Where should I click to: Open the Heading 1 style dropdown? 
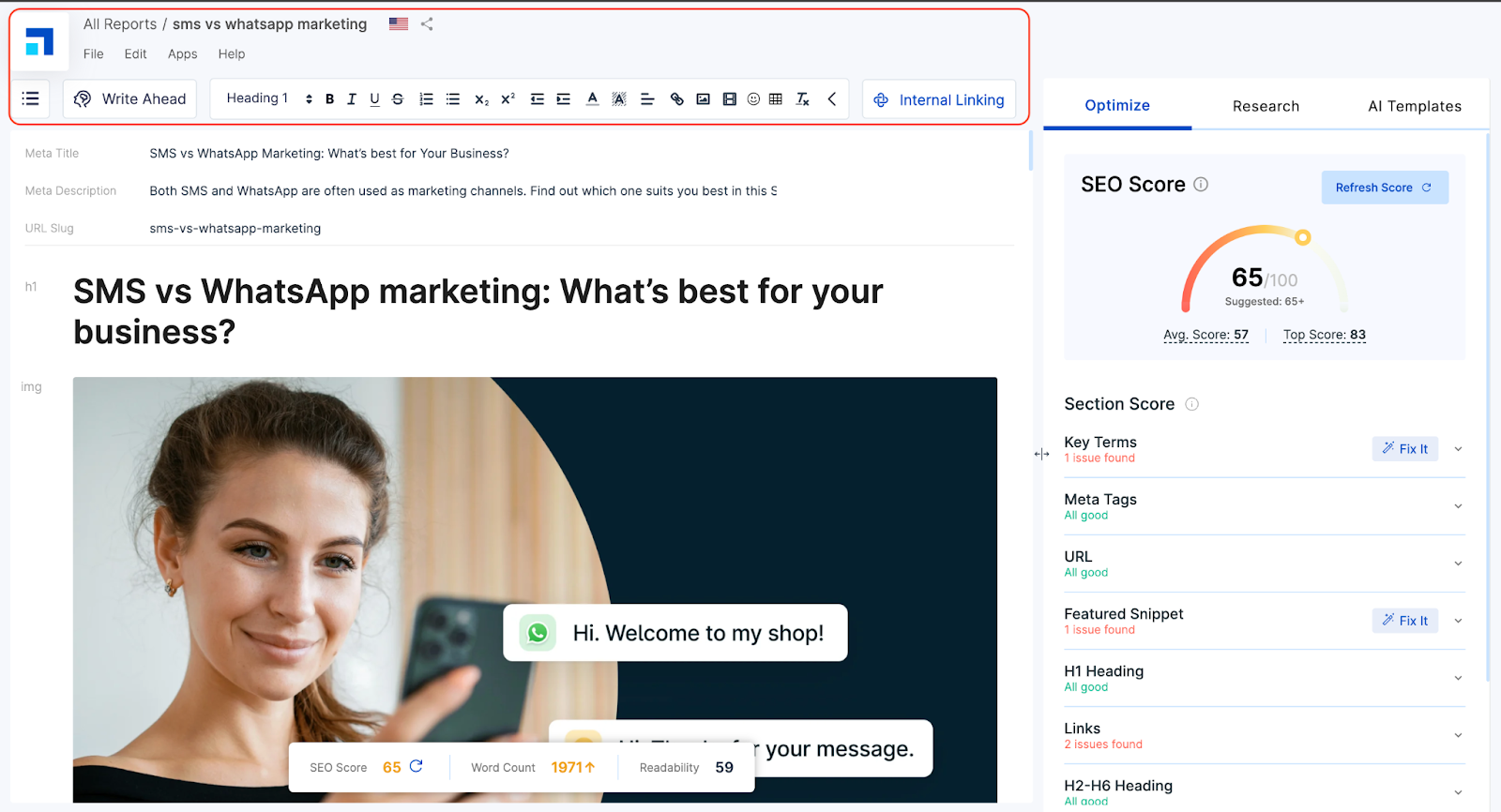coord(269,98)
